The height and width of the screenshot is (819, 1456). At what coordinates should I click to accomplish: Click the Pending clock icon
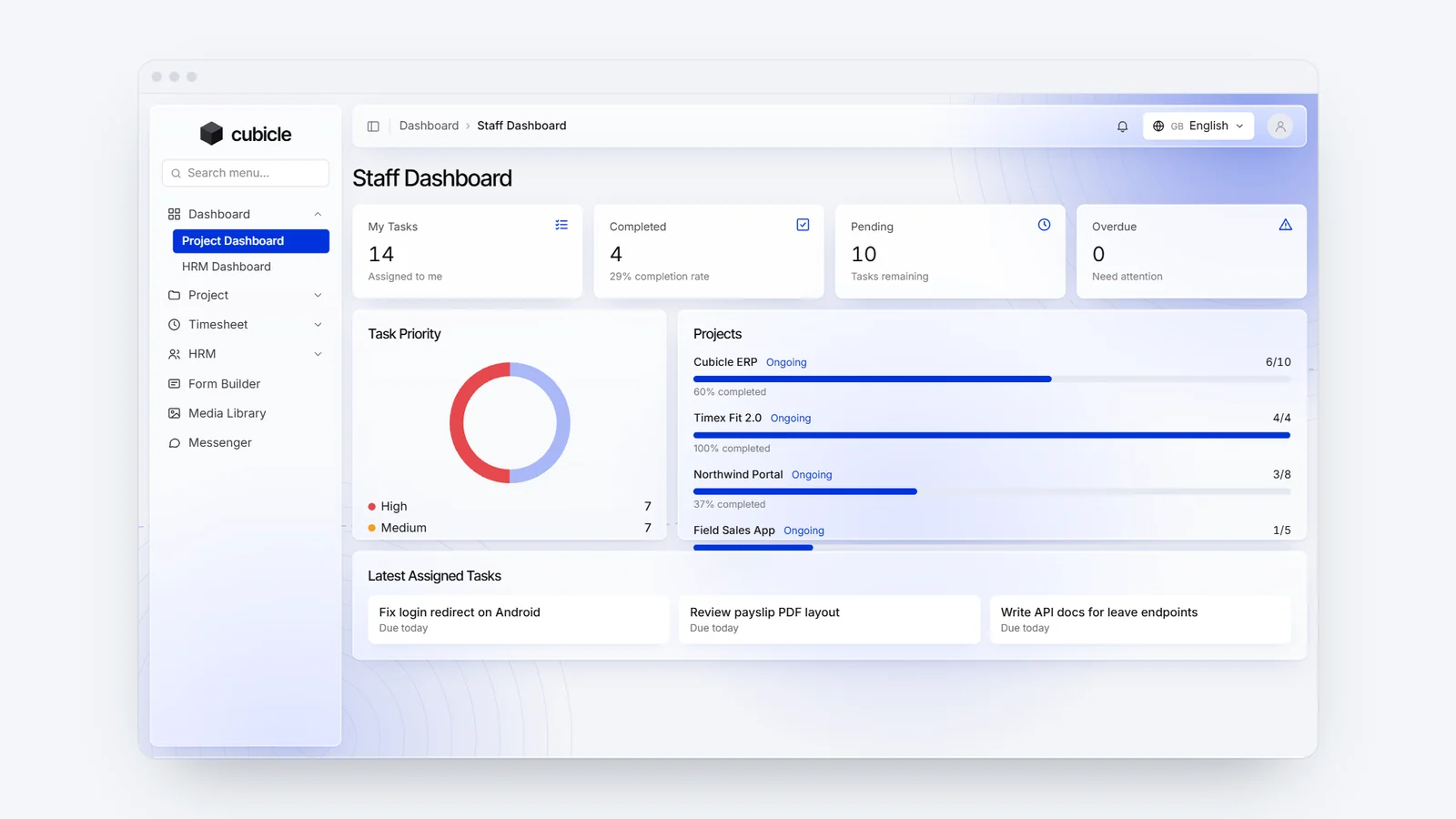[1044, 225]
